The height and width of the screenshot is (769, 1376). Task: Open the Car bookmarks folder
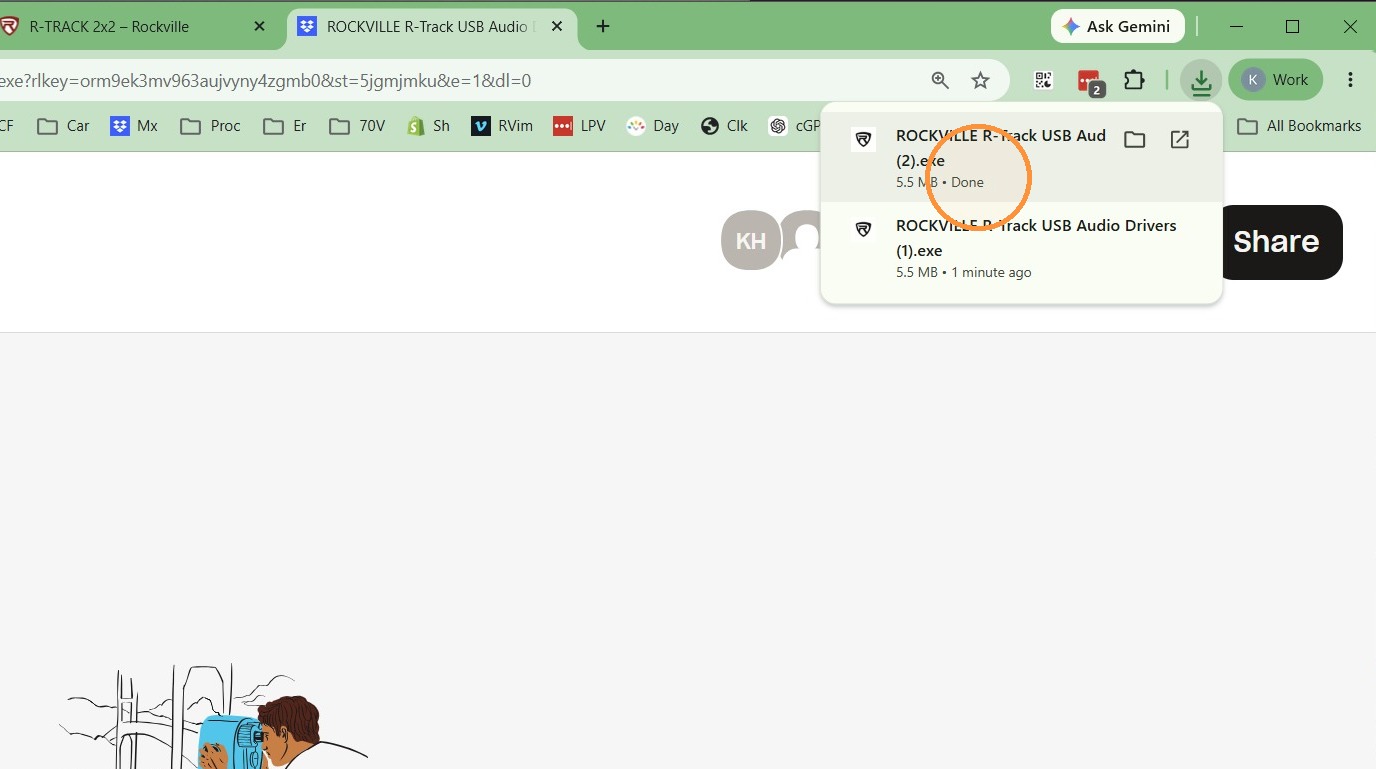(63, 126)
